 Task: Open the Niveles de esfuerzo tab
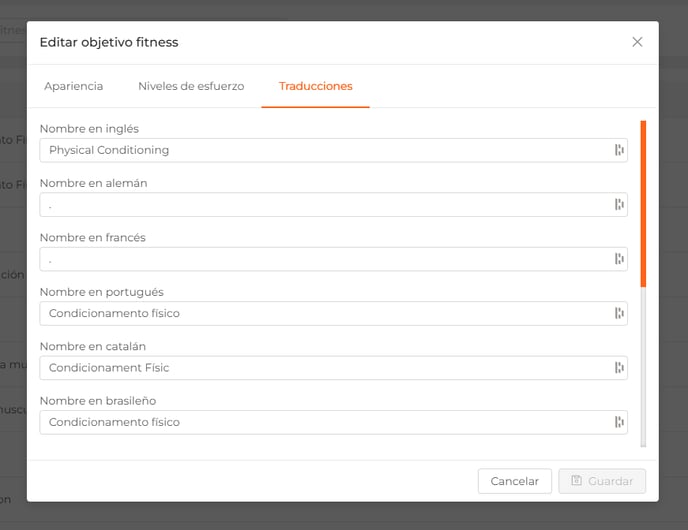coord(191,86)
